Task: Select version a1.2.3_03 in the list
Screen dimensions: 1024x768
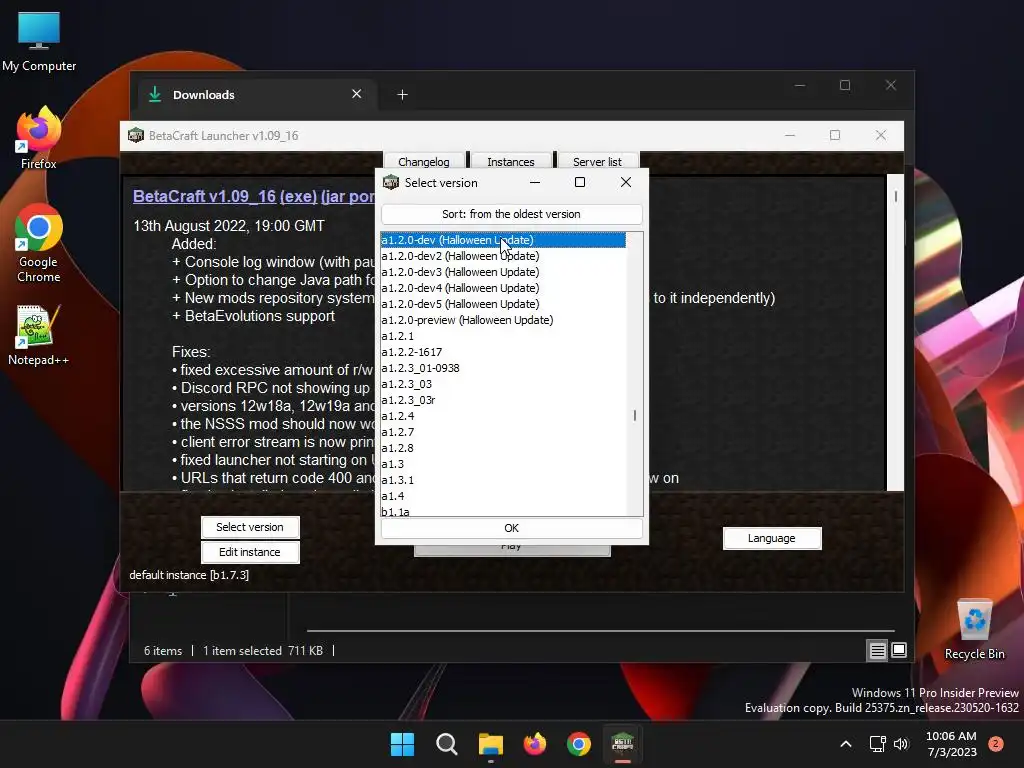Action: (503, 384)
